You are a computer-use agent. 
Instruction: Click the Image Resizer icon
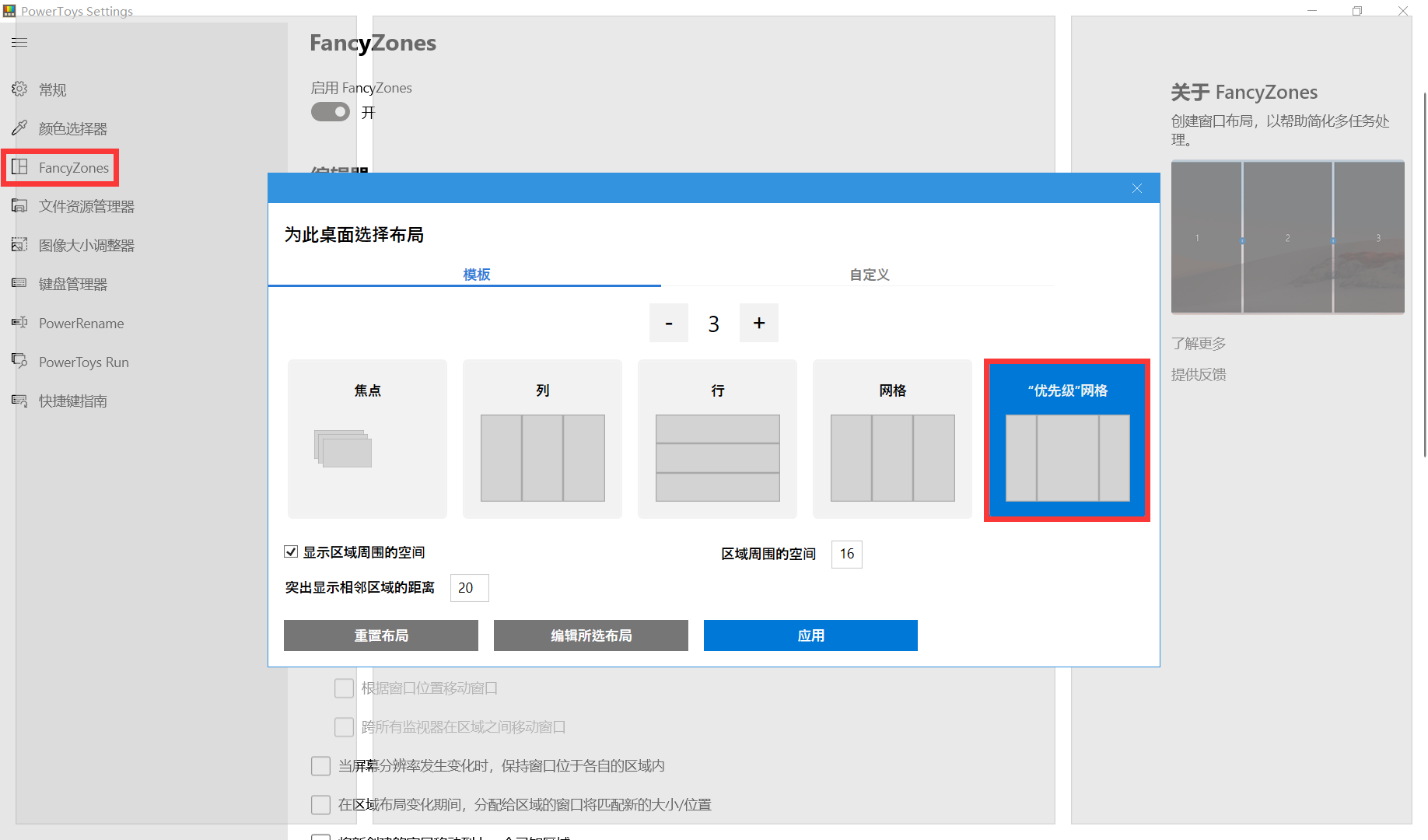(19, 244)
